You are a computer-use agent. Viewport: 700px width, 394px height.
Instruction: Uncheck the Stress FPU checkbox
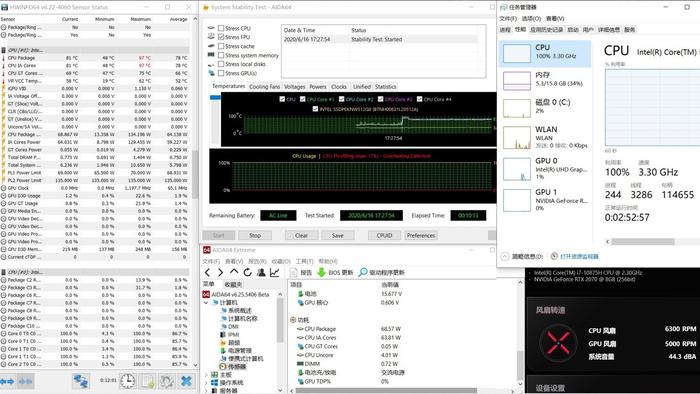coord(221,37)
